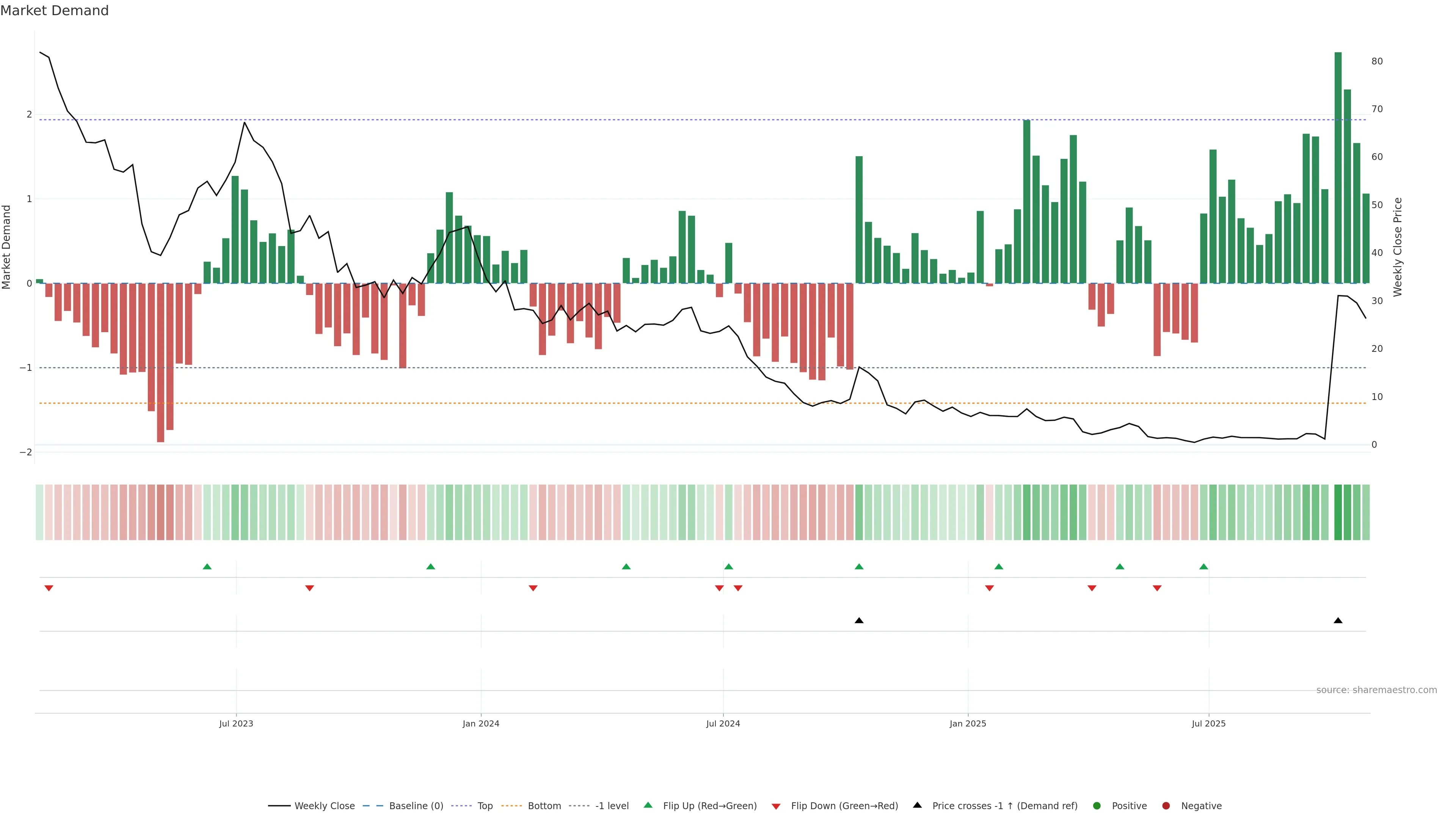The height and width of the screenshot is (819, 1456).
Task: Click the first black price-cross marker near Oct 2024
Action: (x=859, y=621)
